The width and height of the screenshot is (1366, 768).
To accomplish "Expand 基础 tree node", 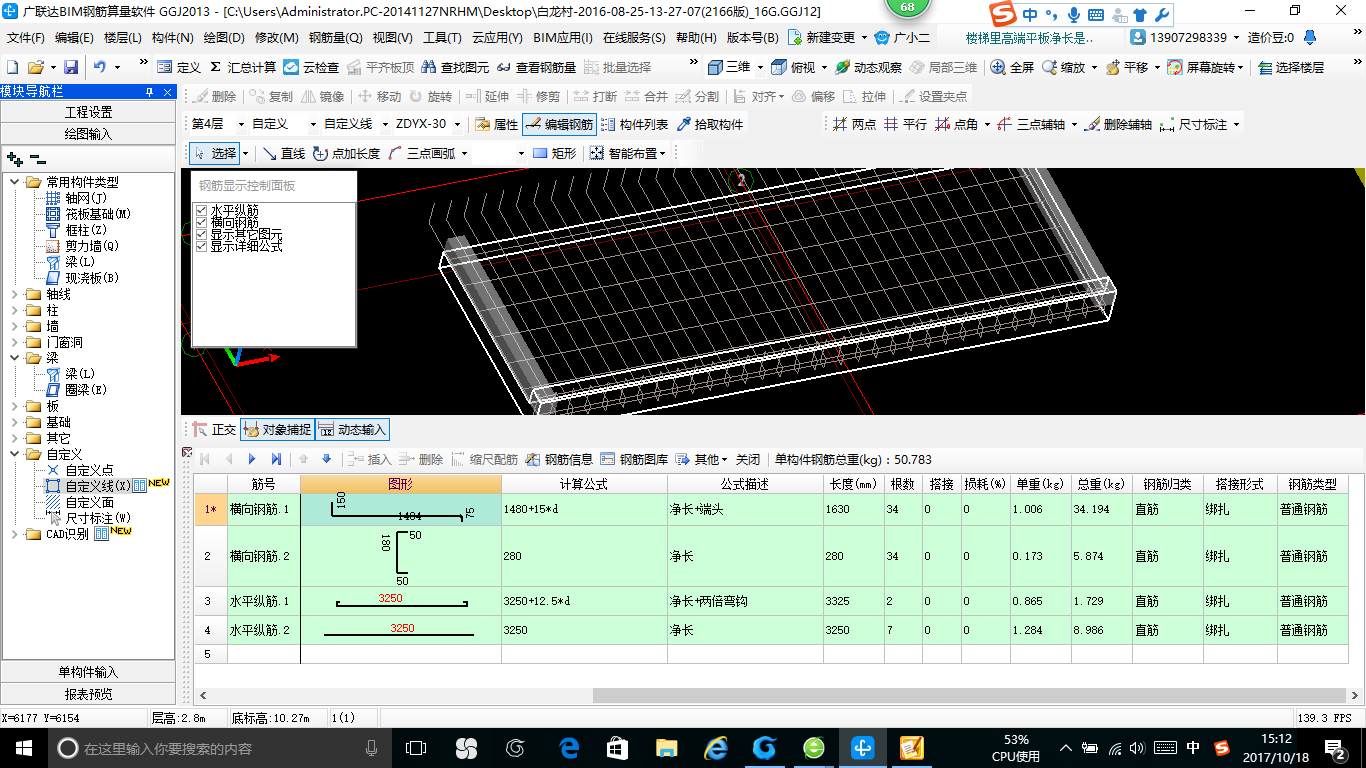I will click(x=15, y=422).
